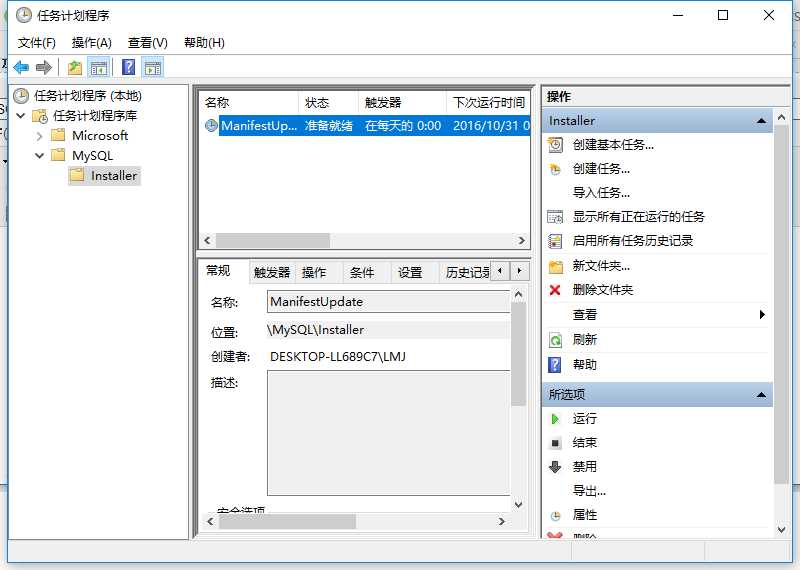Click the Microsoft folder icon in tree
This screenshot has height=570, width=800.
58,135
